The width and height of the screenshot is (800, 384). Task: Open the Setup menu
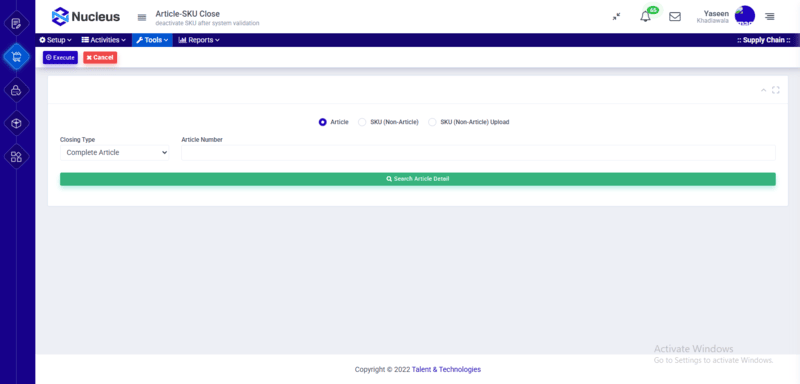[x=56, y=40]
